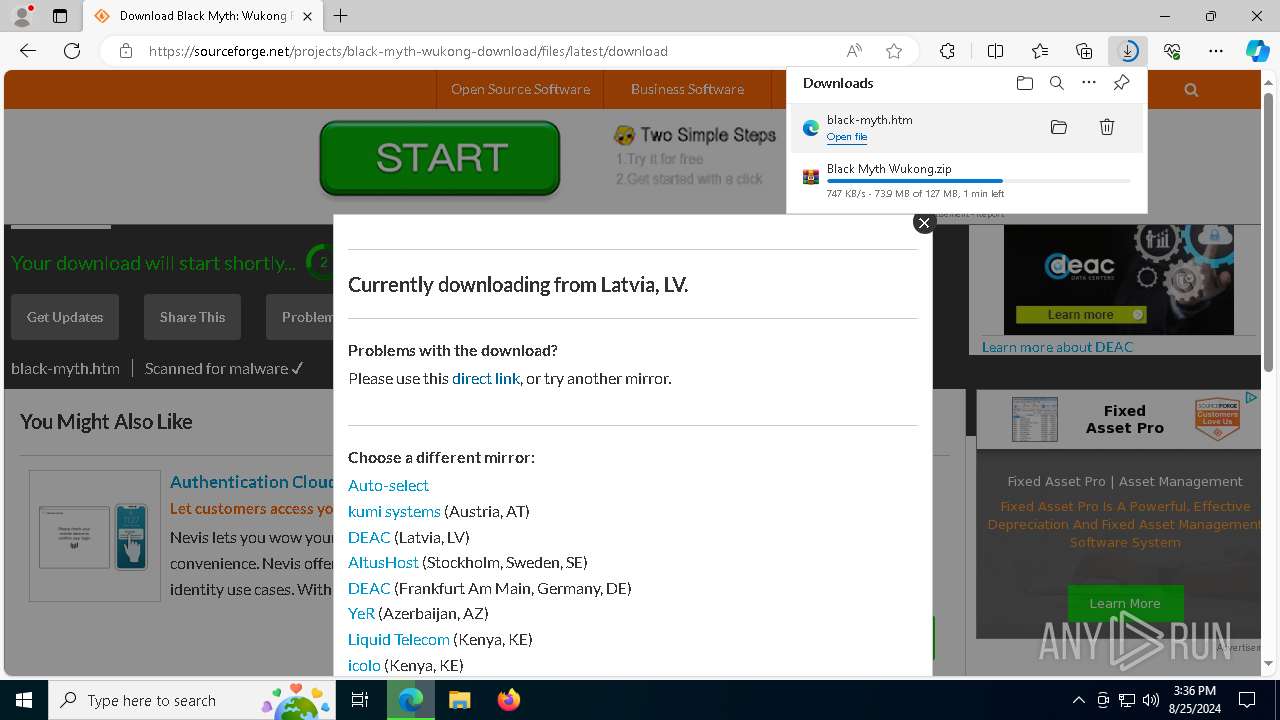Choose icolo Kenya mirror
Viewport: 1280px width, 720px height.
364,665
